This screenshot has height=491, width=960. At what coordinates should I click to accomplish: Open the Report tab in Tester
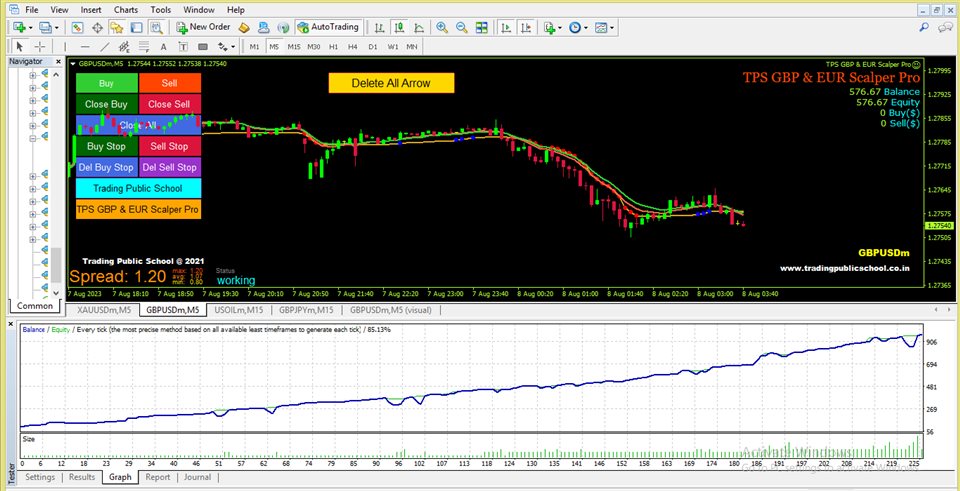[x=157, y=477]
